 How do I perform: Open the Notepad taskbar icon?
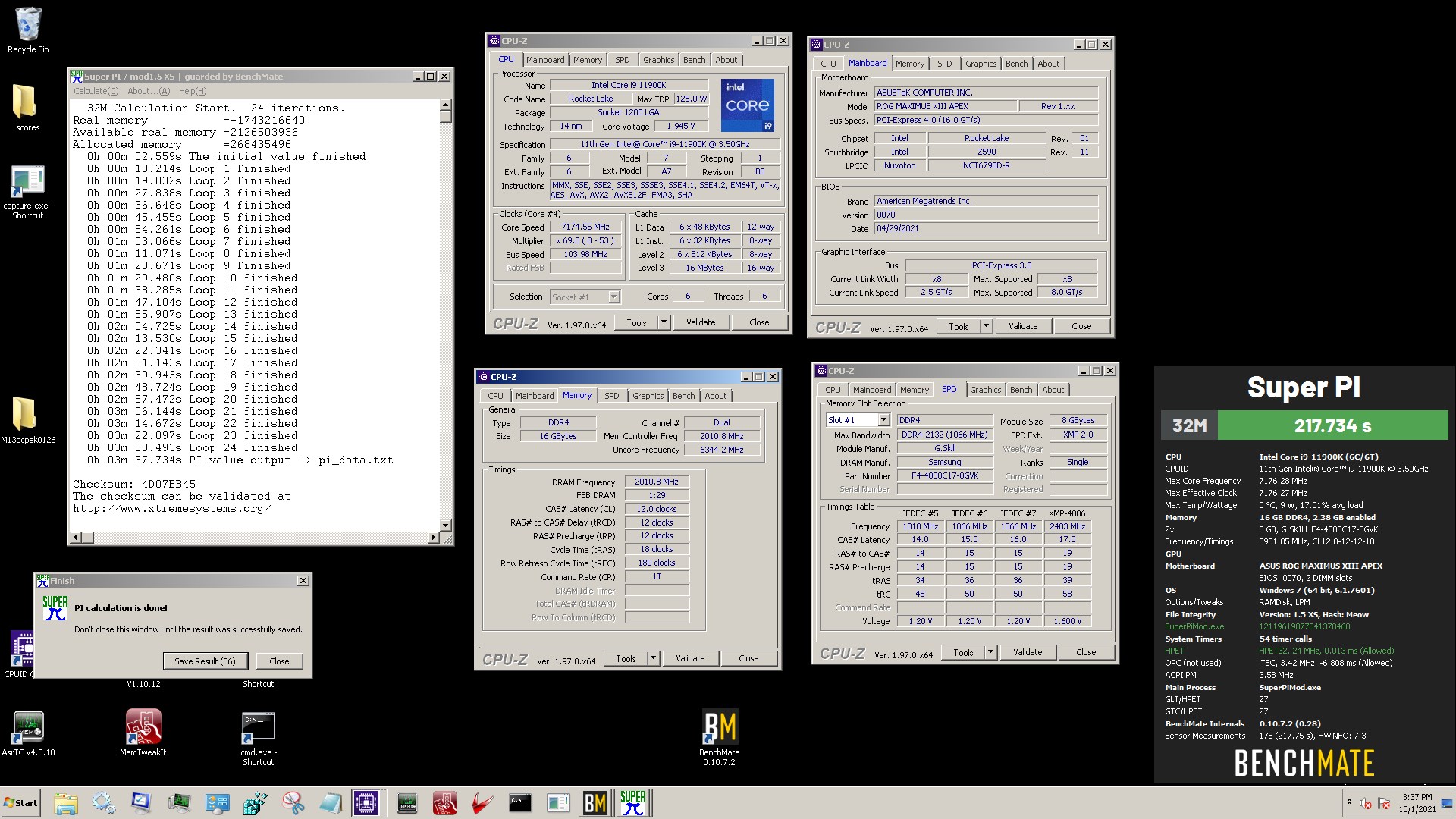coord(331,803)
